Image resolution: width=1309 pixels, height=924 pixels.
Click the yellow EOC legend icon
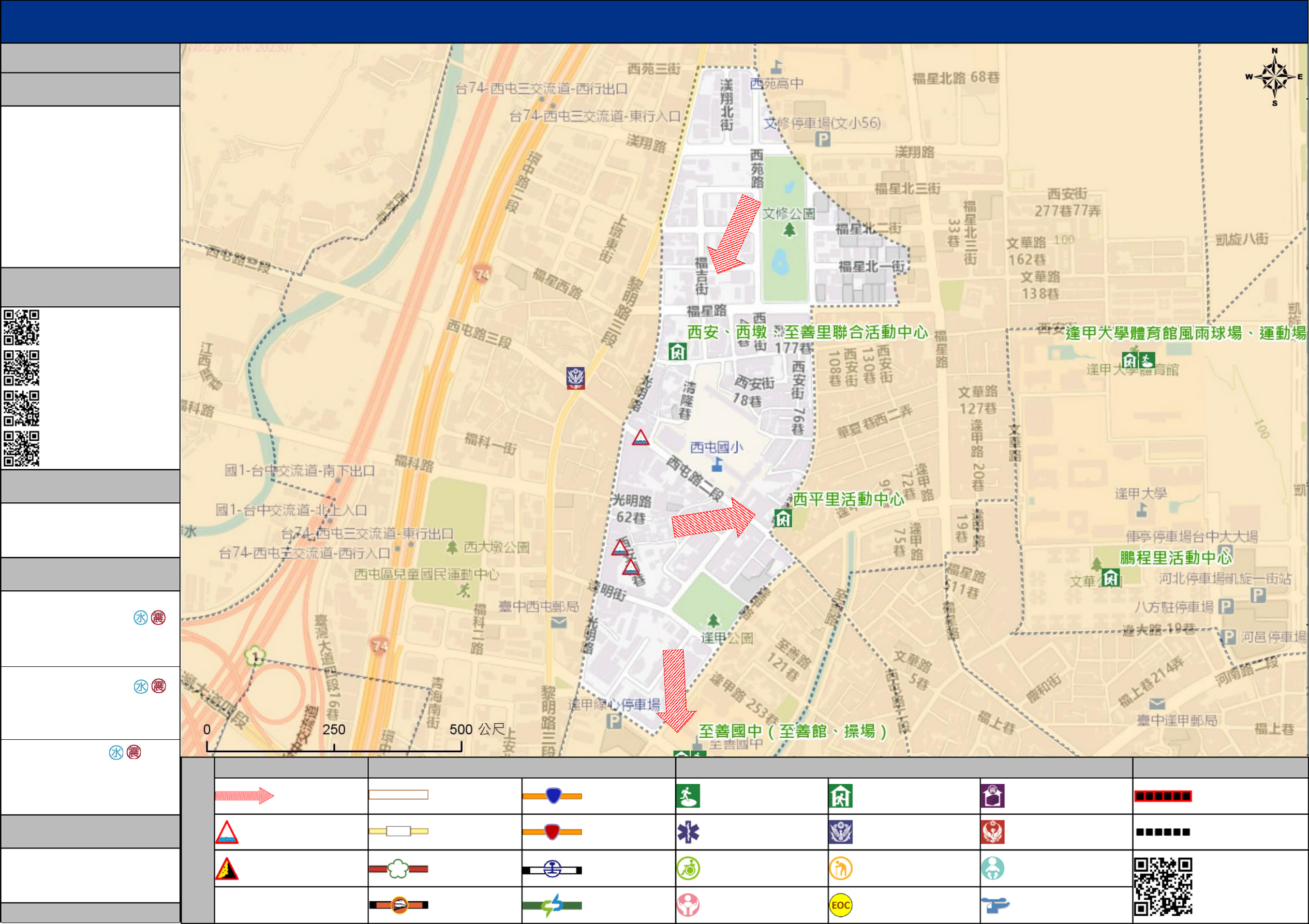tap(841, 905)
